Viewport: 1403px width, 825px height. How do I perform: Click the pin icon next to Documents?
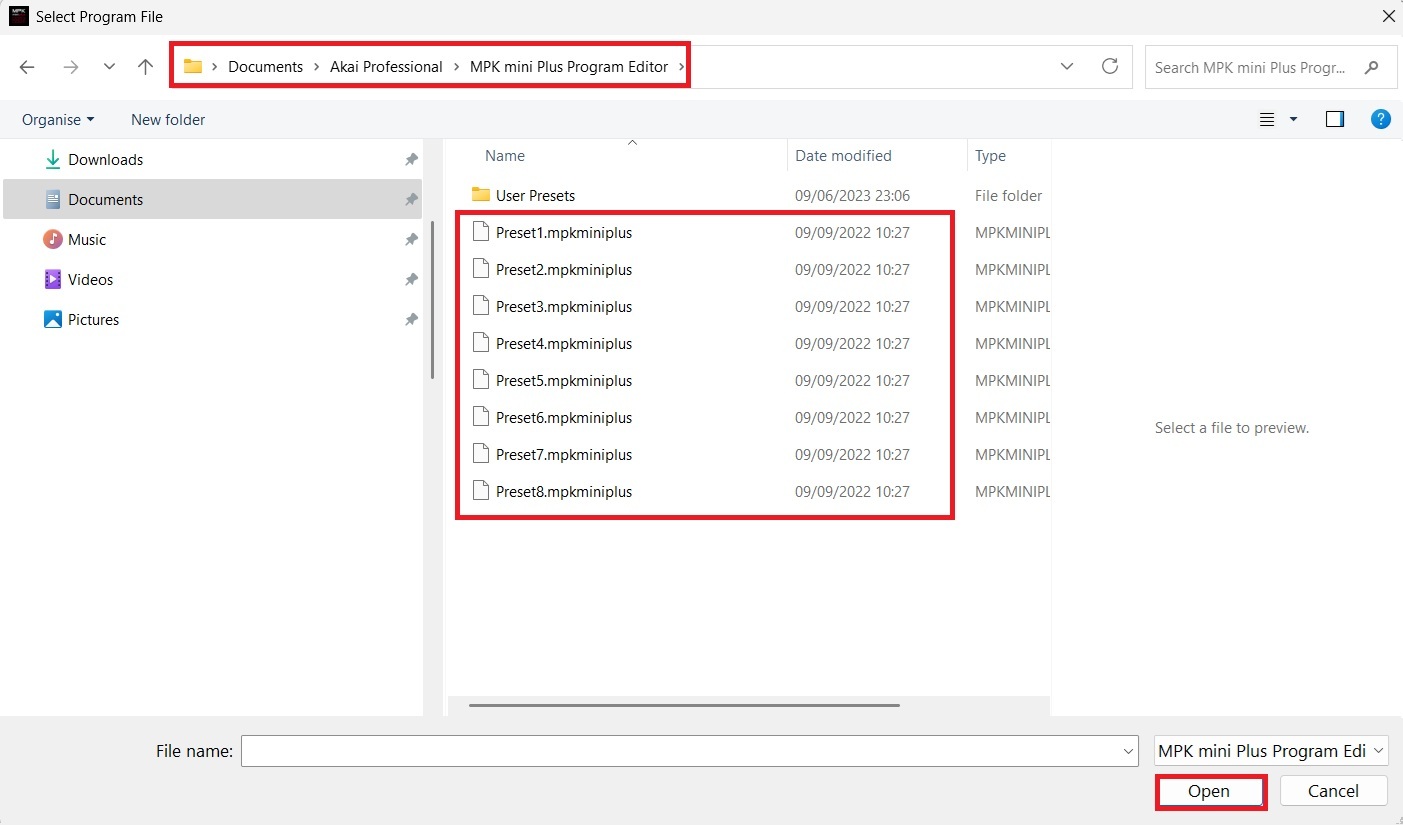click(410, 200)
